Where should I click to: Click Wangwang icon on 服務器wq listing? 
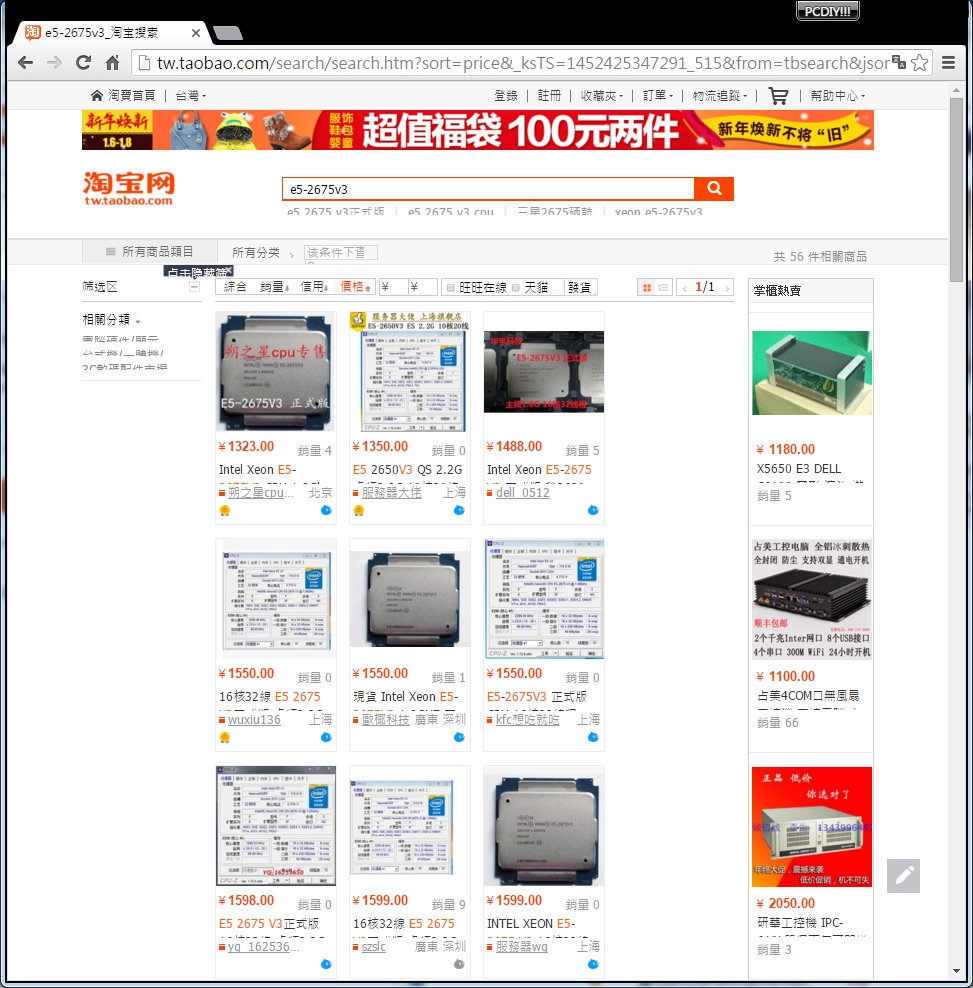pyautogui.click(x=593, y=964)
